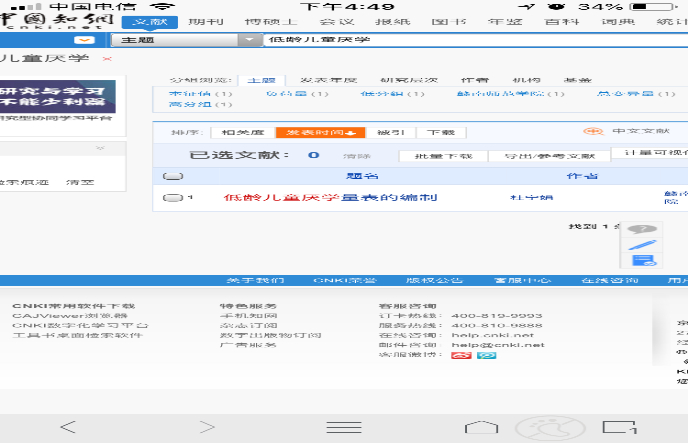Sort results by 发表时间
Screen dimensions: 688x443
(x=316, y=132)
